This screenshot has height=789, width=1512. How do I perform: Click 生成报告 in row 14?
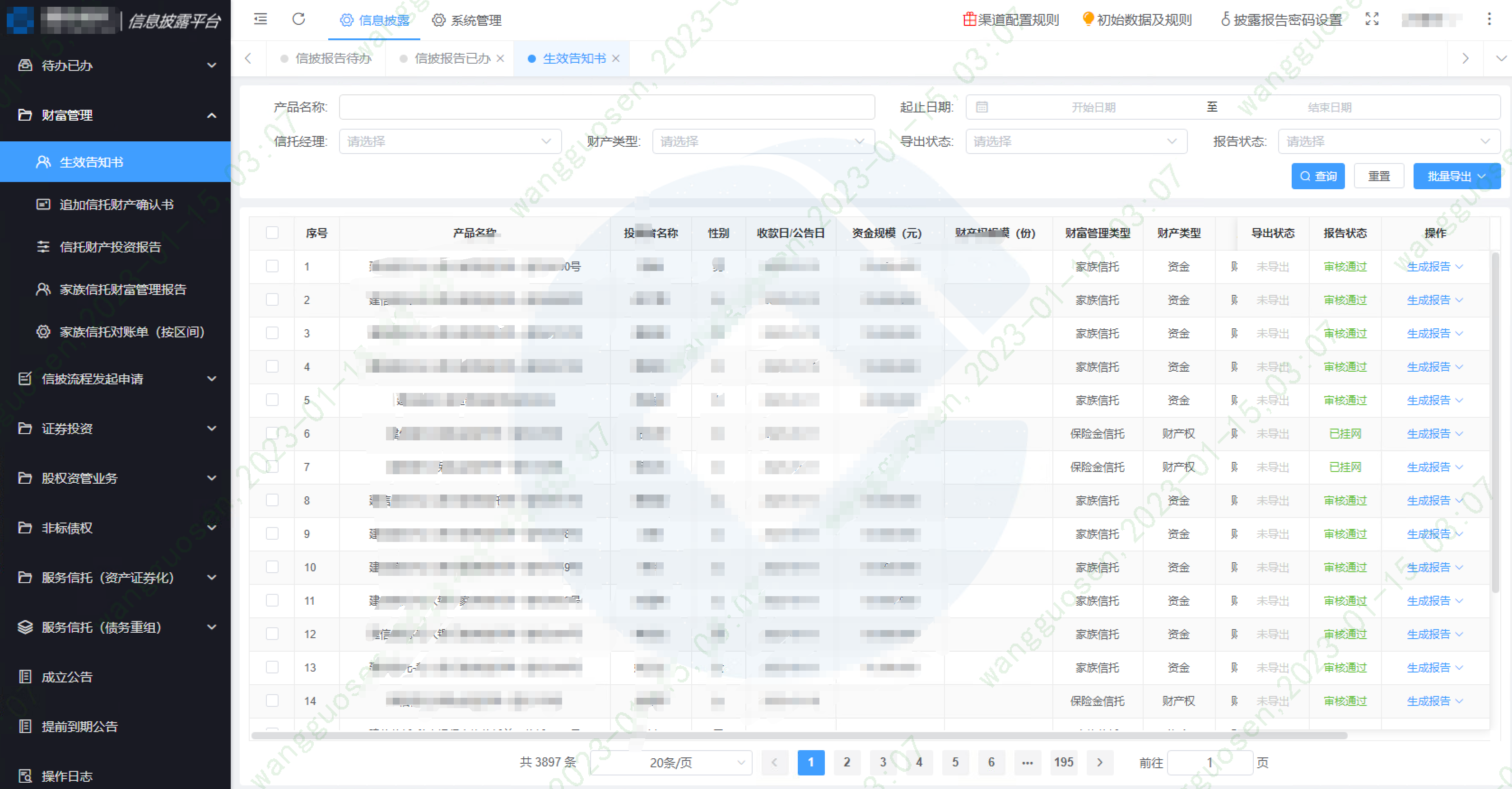[x=1434, y=701]
